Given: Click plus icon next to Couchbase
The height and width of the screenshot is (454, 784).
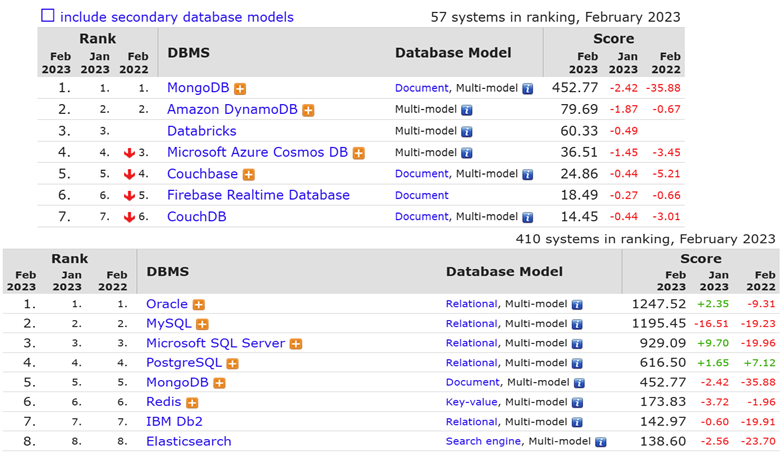Looking at the screenshot, I should coord(248,175).
